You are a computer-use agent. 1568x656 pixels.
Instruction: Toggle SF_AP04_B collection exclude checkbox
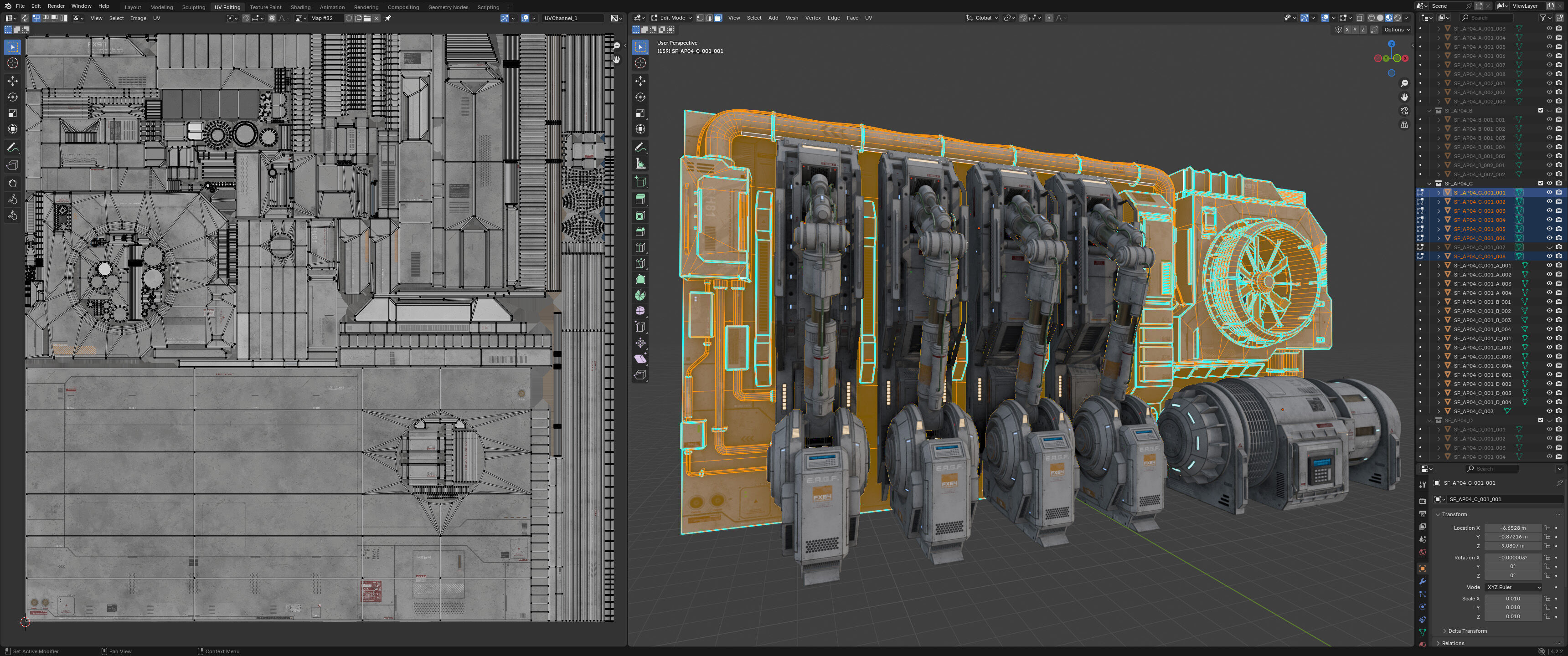point(1541,111)
